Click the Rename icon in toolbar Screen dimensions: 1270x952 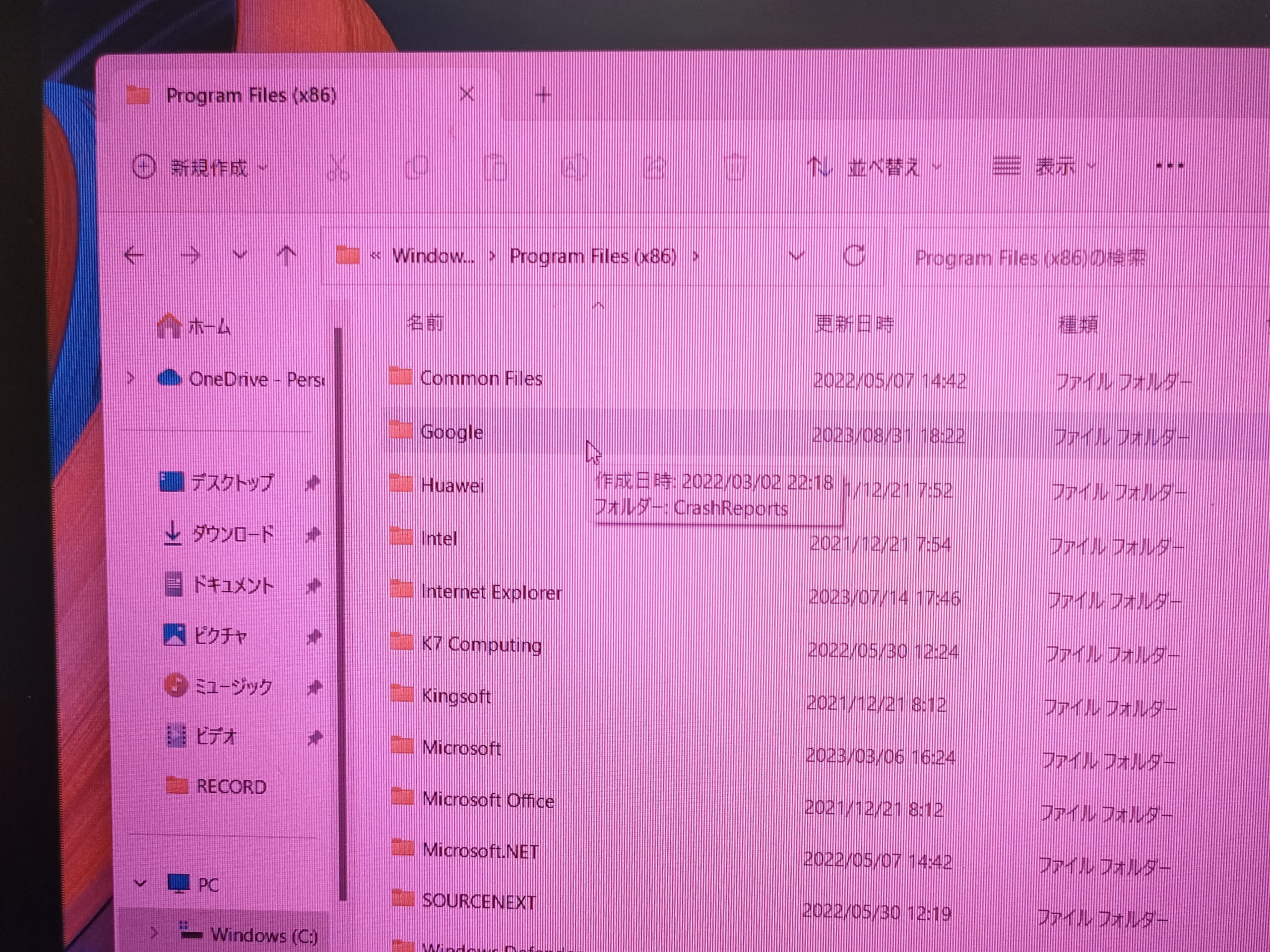point(573,168)
